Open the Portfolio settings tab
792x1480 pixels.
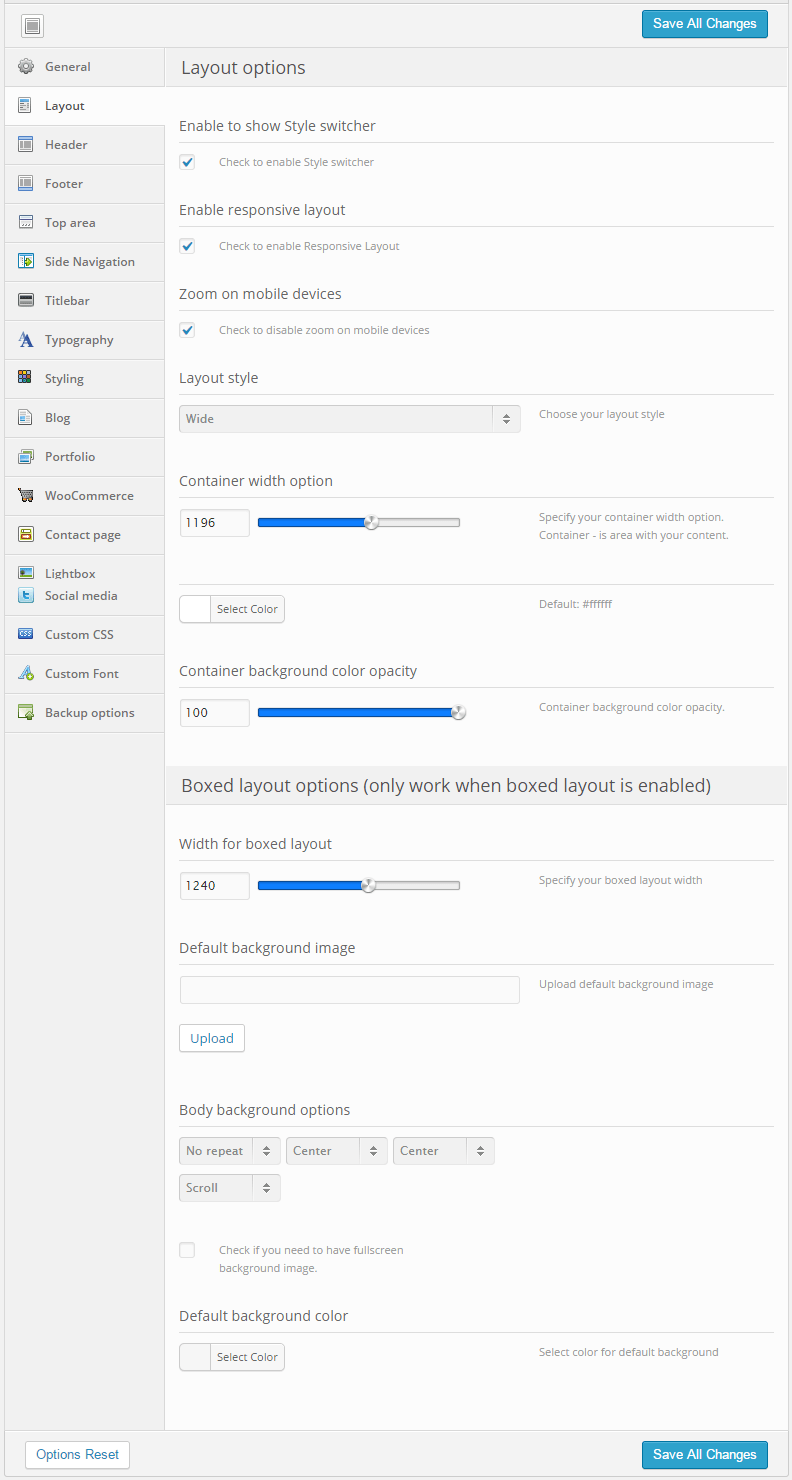(70, 457)
